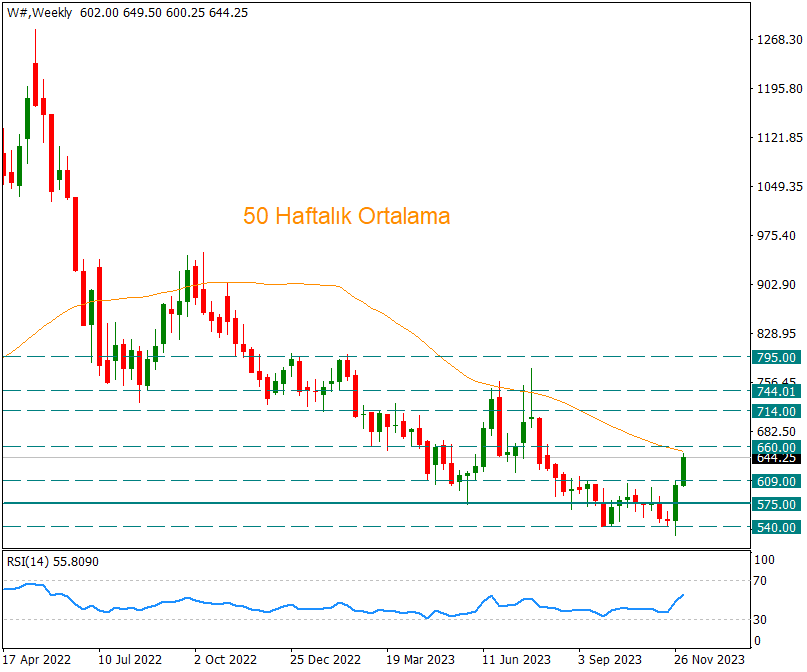The image size is (807, 672).
Task: Click the 1268.30 price axis value
Action: (x=779, y=40)
